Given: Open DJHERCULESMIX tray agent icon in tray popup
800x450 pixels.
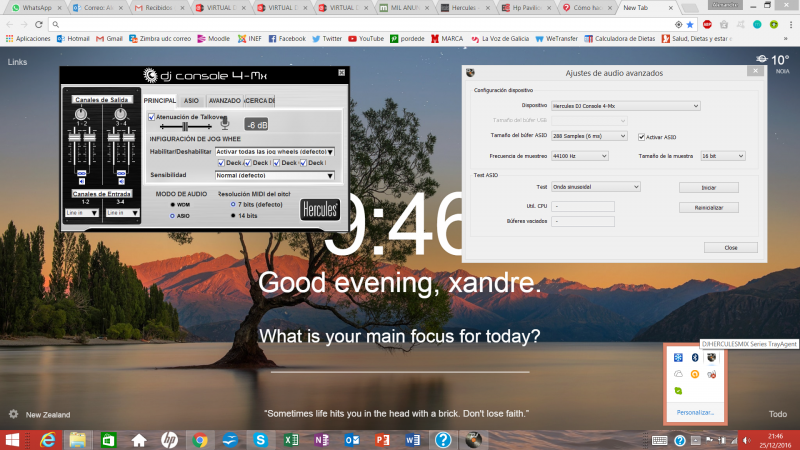Looking at the screenshot, I should click(711, 357).
